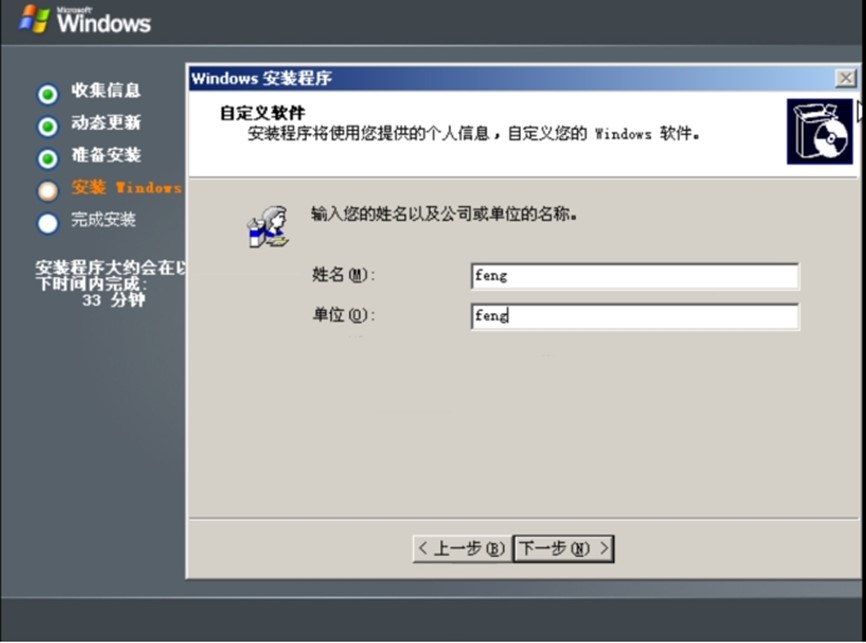The image size is (866, 643).
Task: Close the Windows 安装程序 dialog
Action: (x=846, y=78)
